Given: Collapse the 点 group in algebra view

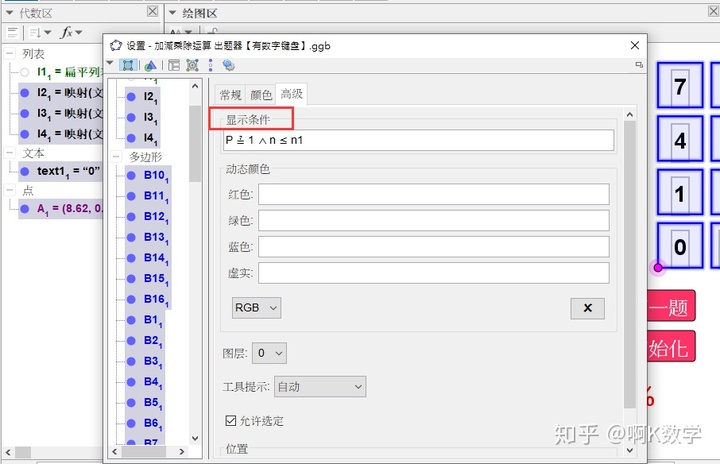Looking at the screenshot, I should tap(10, 190).
